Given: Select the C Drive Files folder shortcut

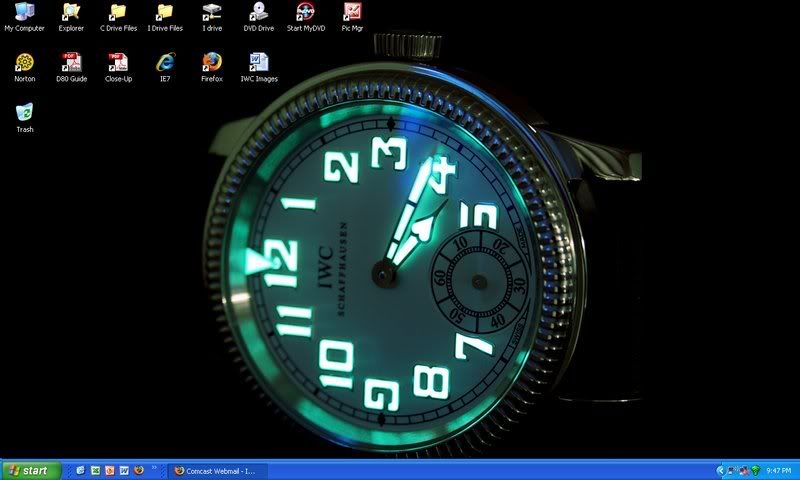Looking at the screenshot, I should point(118,17).
